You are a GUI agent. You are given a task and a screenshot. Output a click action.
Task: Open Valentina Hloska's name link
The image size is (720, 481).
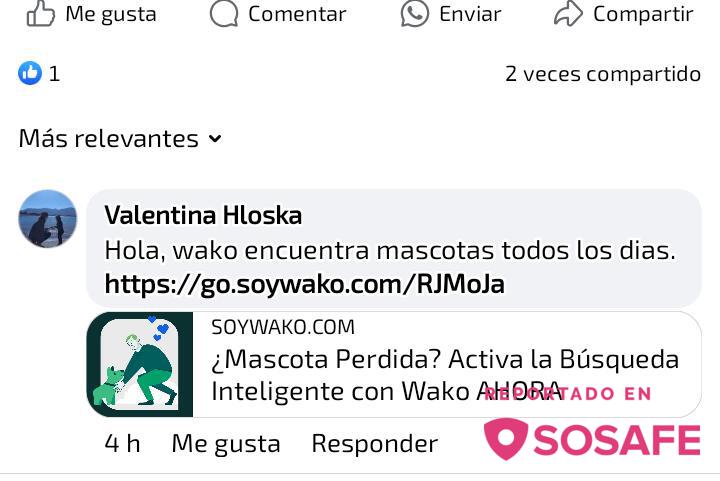click(203, 215)
